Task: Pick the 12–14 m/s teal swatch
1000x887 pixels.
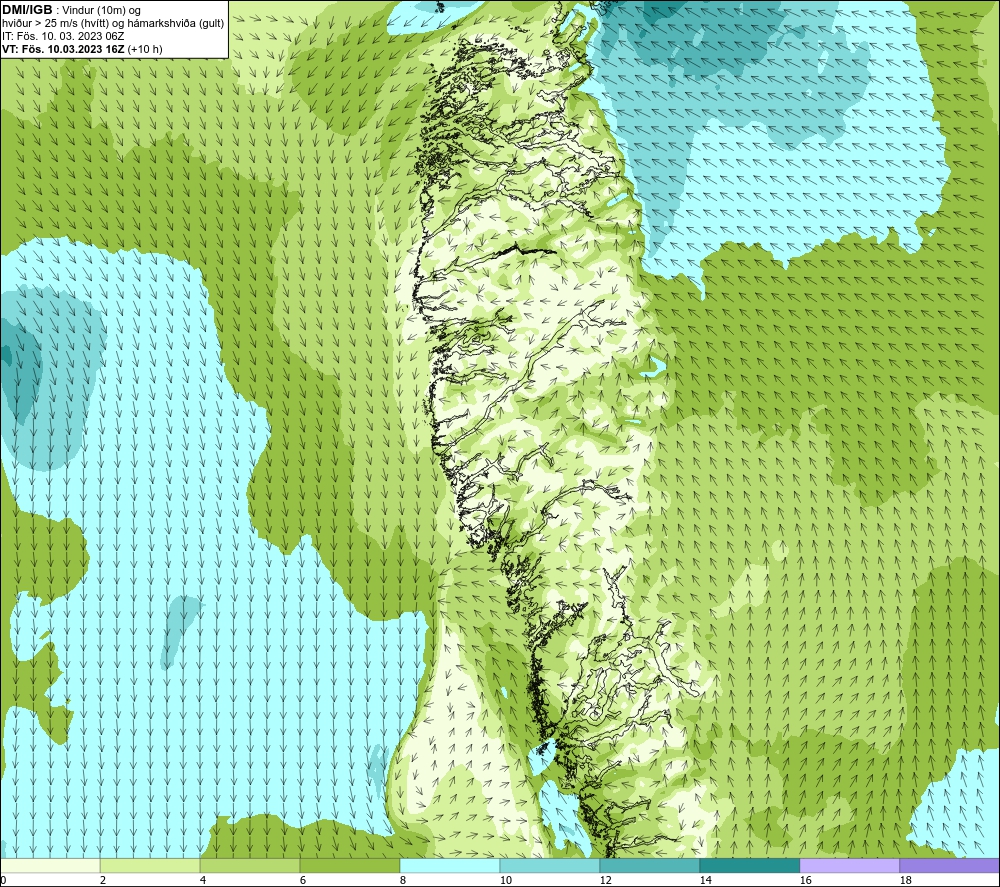Action: [649, 866]
